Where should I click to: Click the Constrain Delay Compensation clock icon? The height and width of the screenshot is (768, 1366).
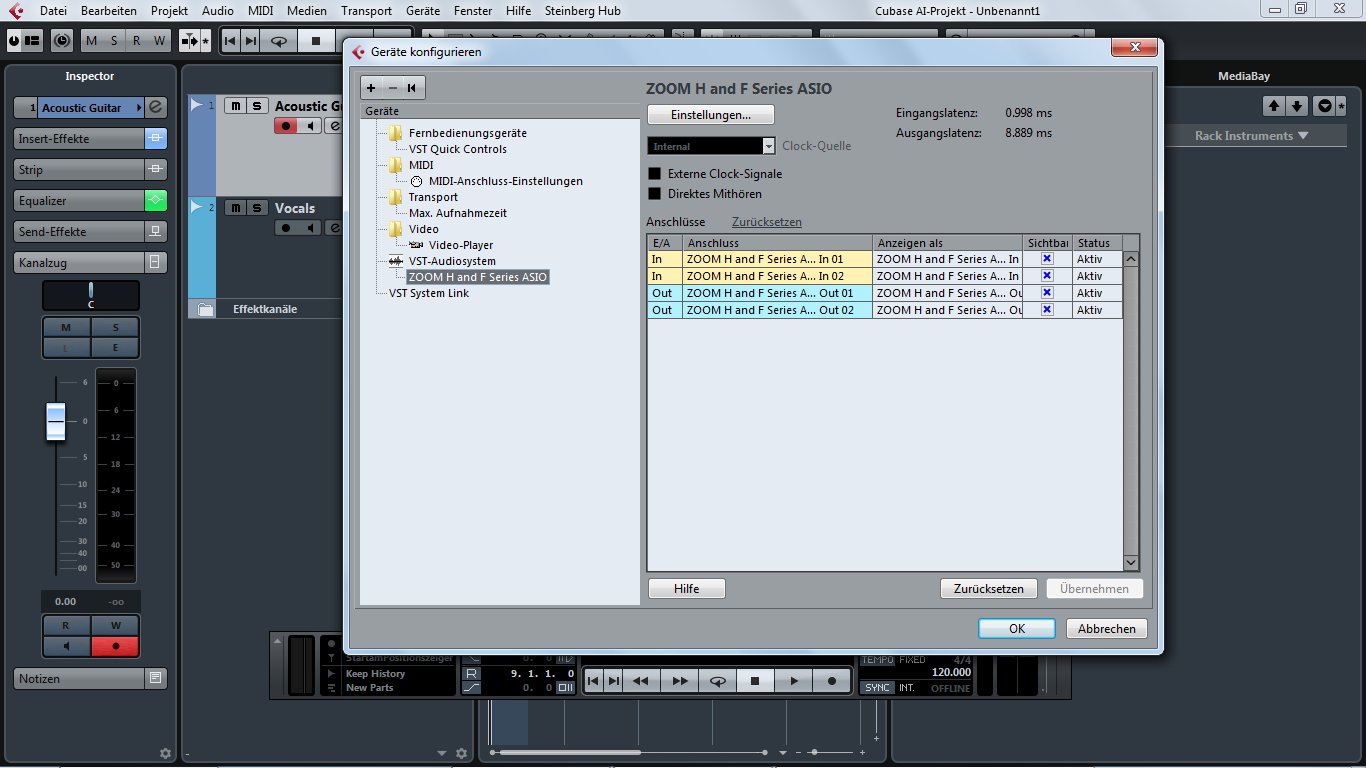point(62,41)
